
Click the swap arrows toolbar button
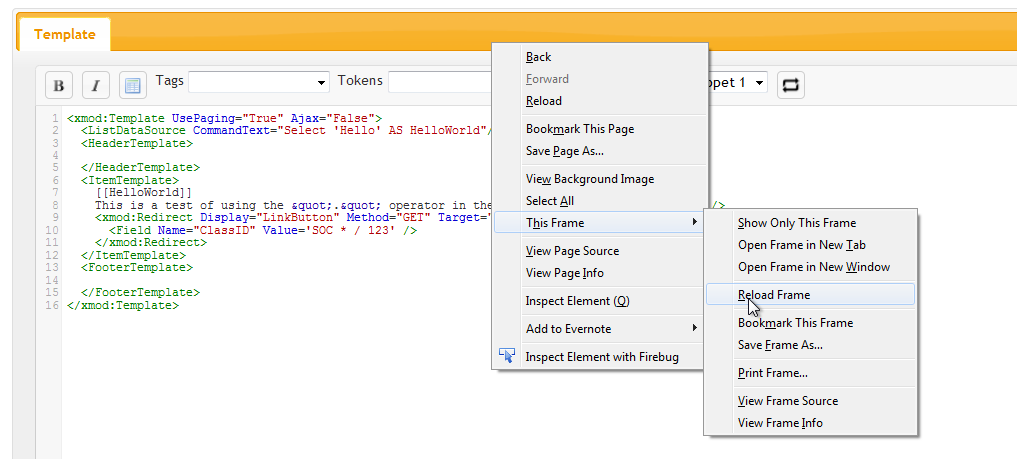(x=791, y=85)
